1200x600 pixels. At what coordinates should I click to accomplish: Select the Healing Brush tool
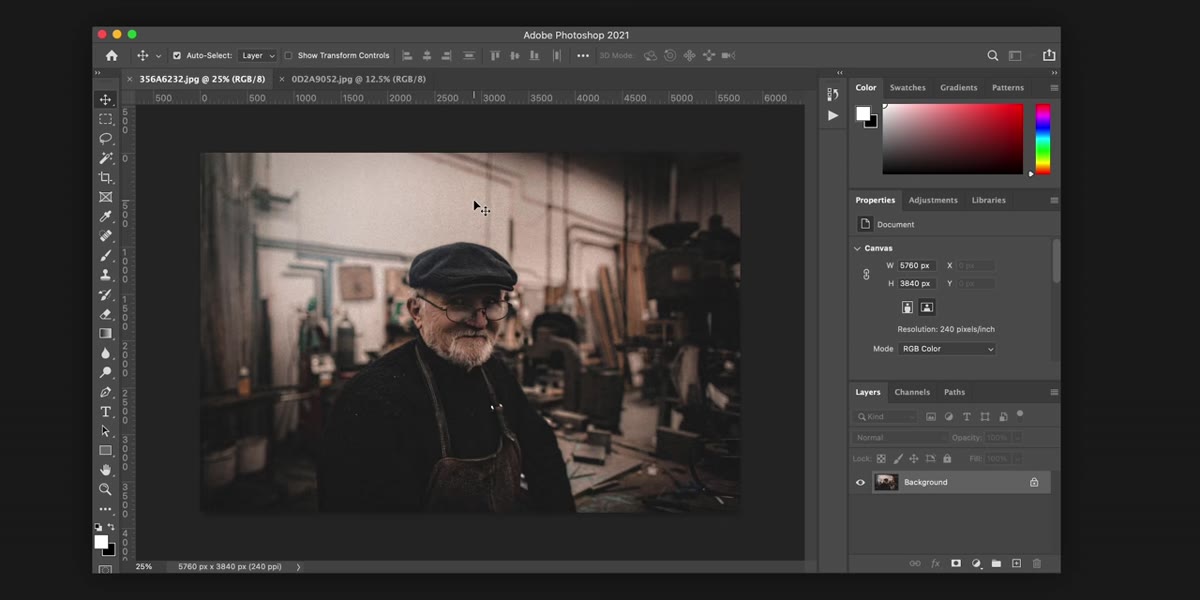point(105,236)
